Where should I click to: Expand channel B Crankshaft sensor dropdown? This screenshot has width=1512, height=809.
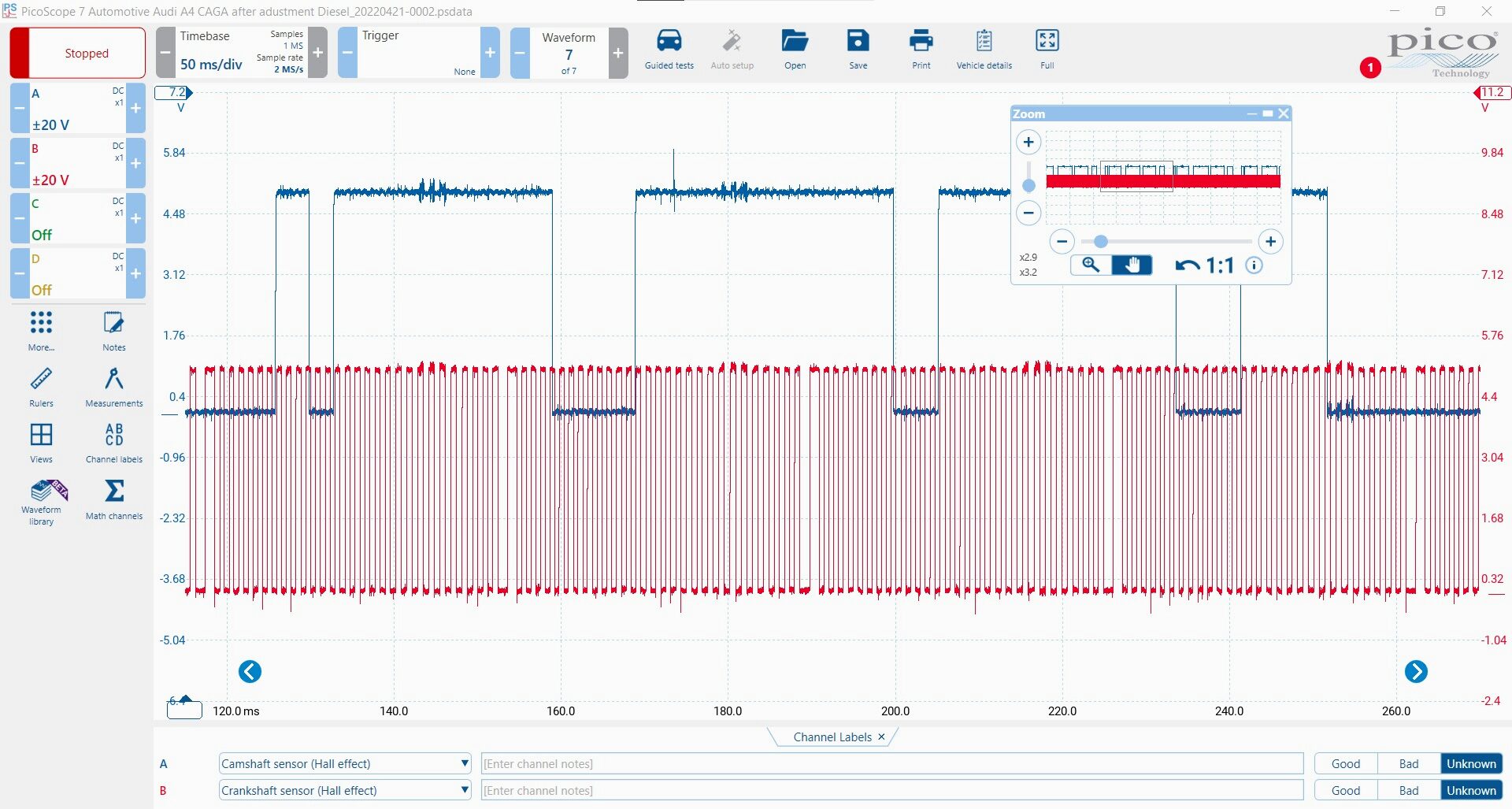point(465,790)
